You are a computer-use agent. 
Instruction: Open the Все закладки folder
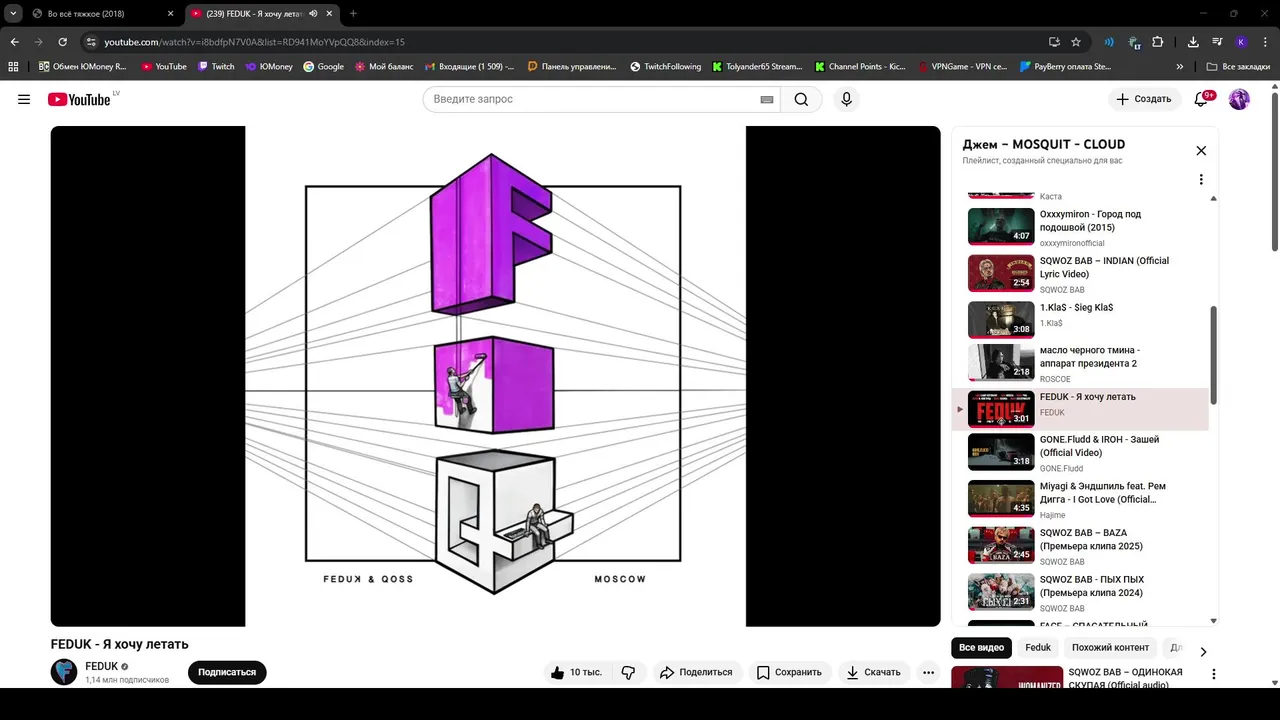click(1238, 67)
